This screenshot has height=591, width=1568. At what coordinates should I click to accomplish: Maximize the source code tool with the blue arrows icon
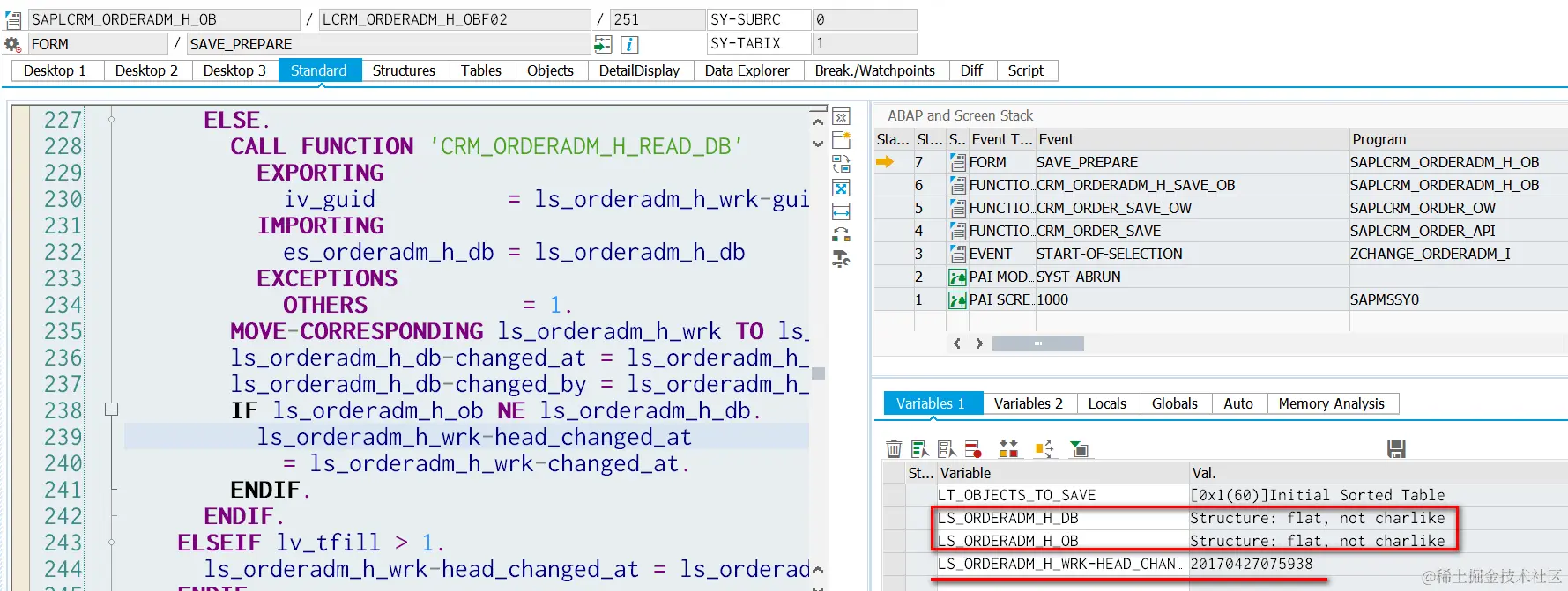coord(841,188)
